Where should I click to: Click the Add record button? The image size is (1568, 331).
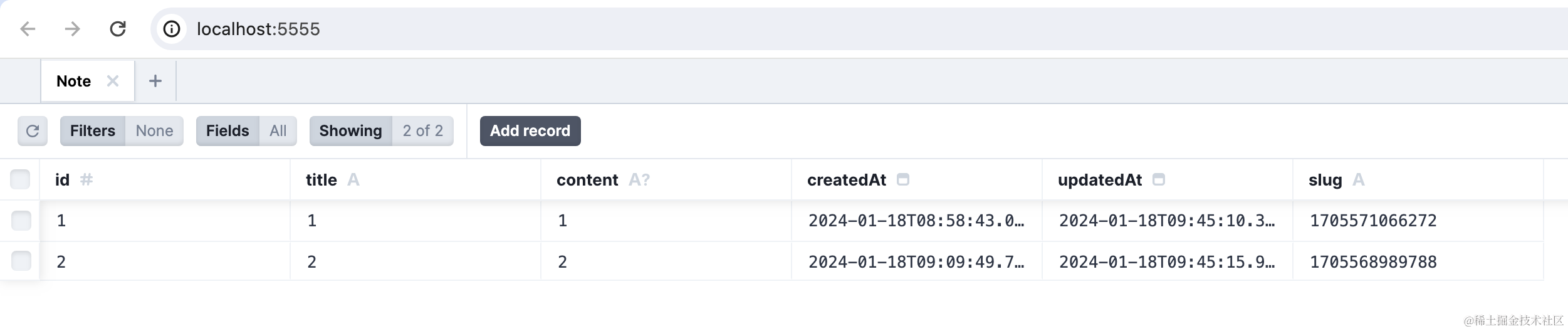(530, 131)
